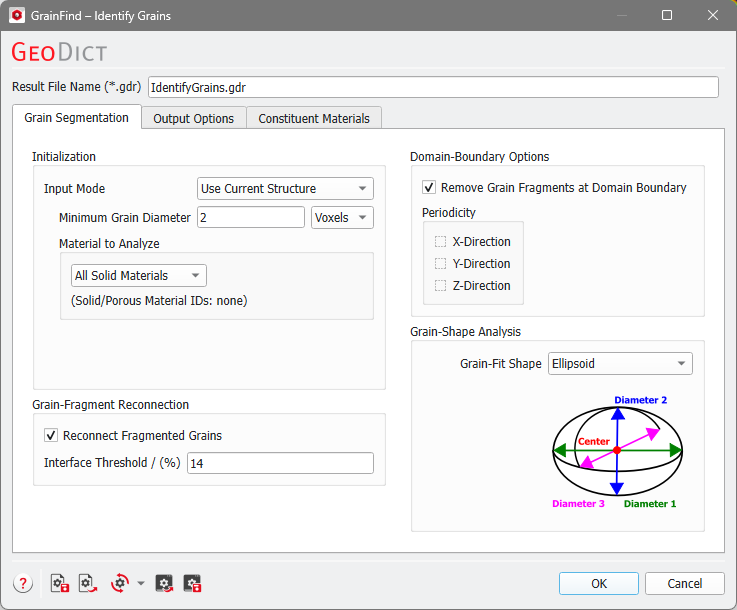Viewport: 737px width, 610px height.
Task: Click the 'Minimum Grain Diameter' label
Action: tap(125, 218)
